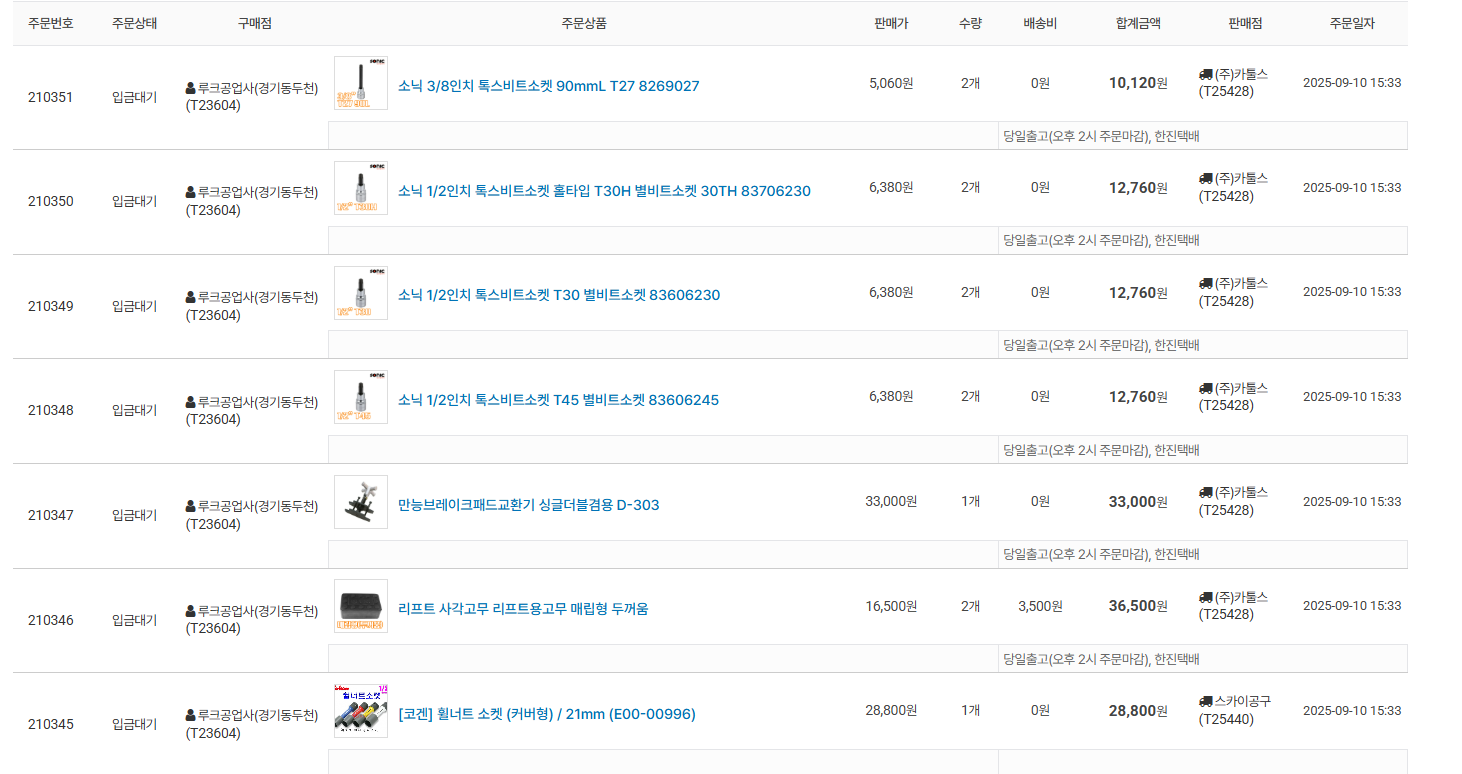The image size is (1462, 774).
Task: Click truck icon beside seller in order 210348
Action: [x=1205, y=388]
